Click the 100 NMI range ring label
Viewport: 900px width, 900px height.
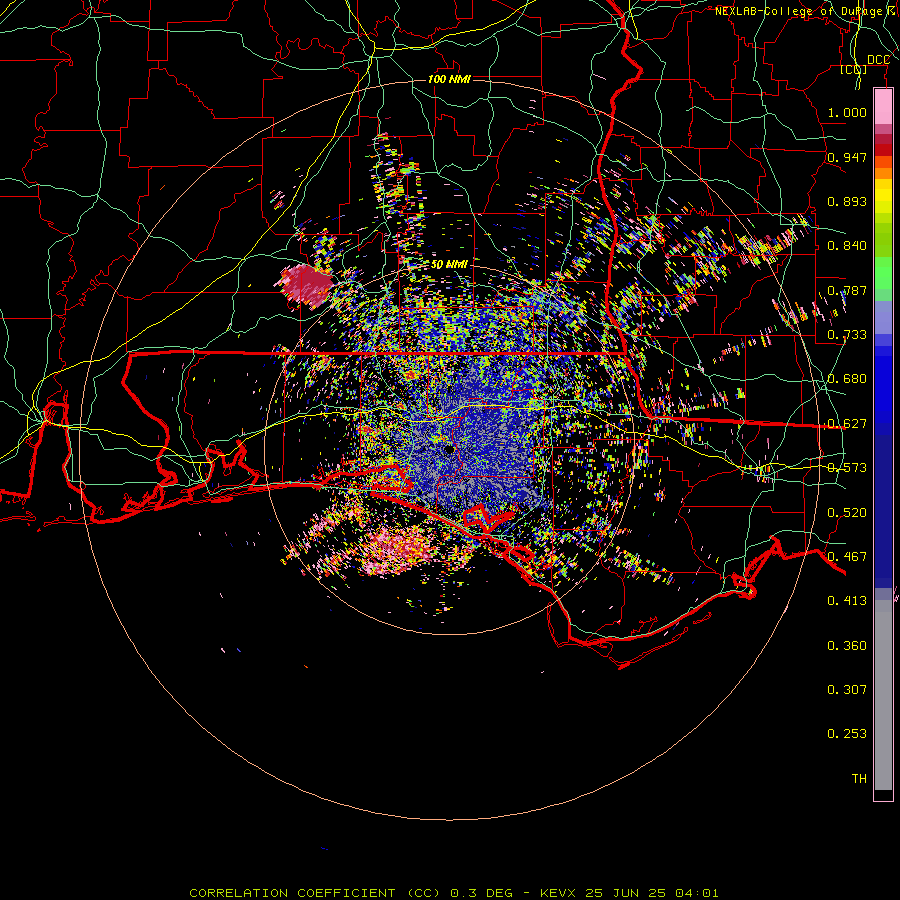[449, 79]
